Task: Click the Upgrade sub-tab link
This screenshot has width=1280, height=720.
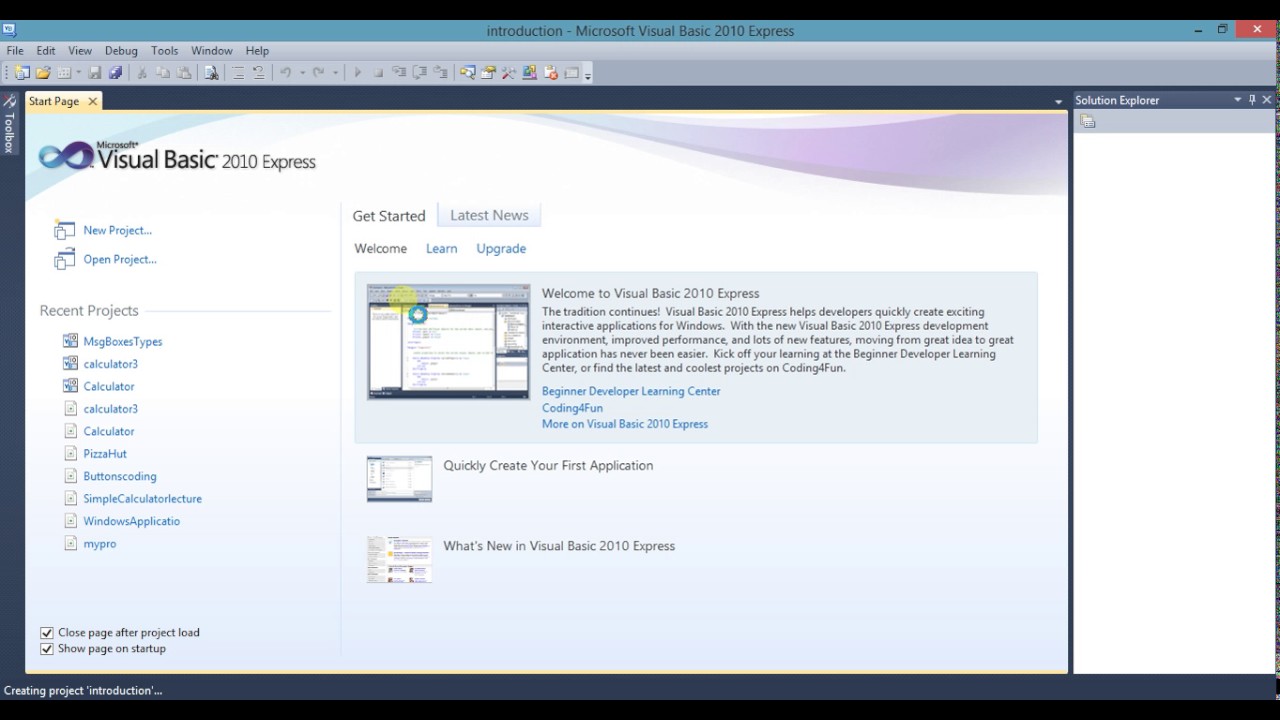Action: [501, 248]
